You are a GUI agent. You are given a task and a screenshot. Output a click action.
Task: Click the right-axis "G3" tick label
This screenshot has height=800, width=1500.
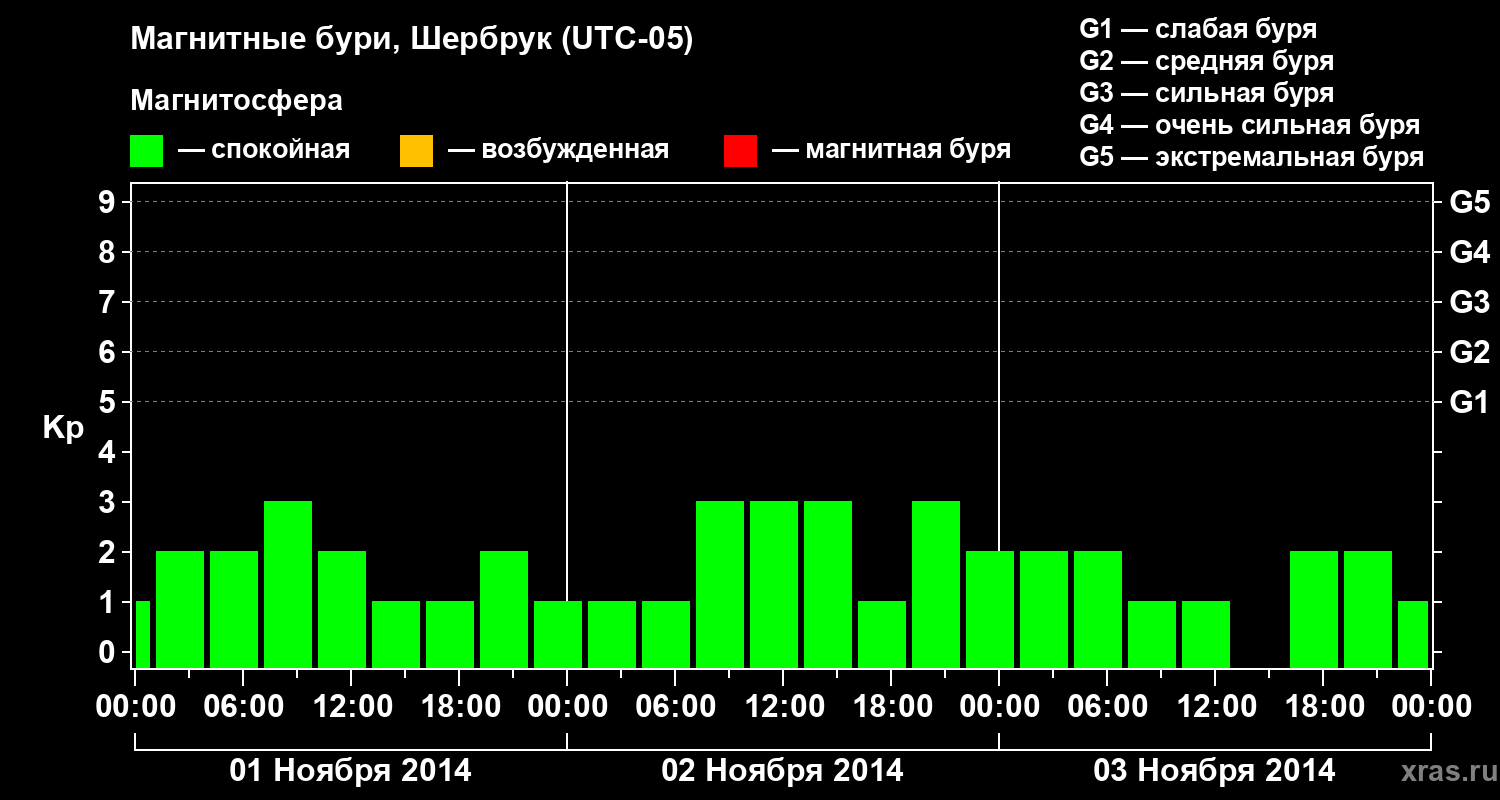(x=1469, y=303)
